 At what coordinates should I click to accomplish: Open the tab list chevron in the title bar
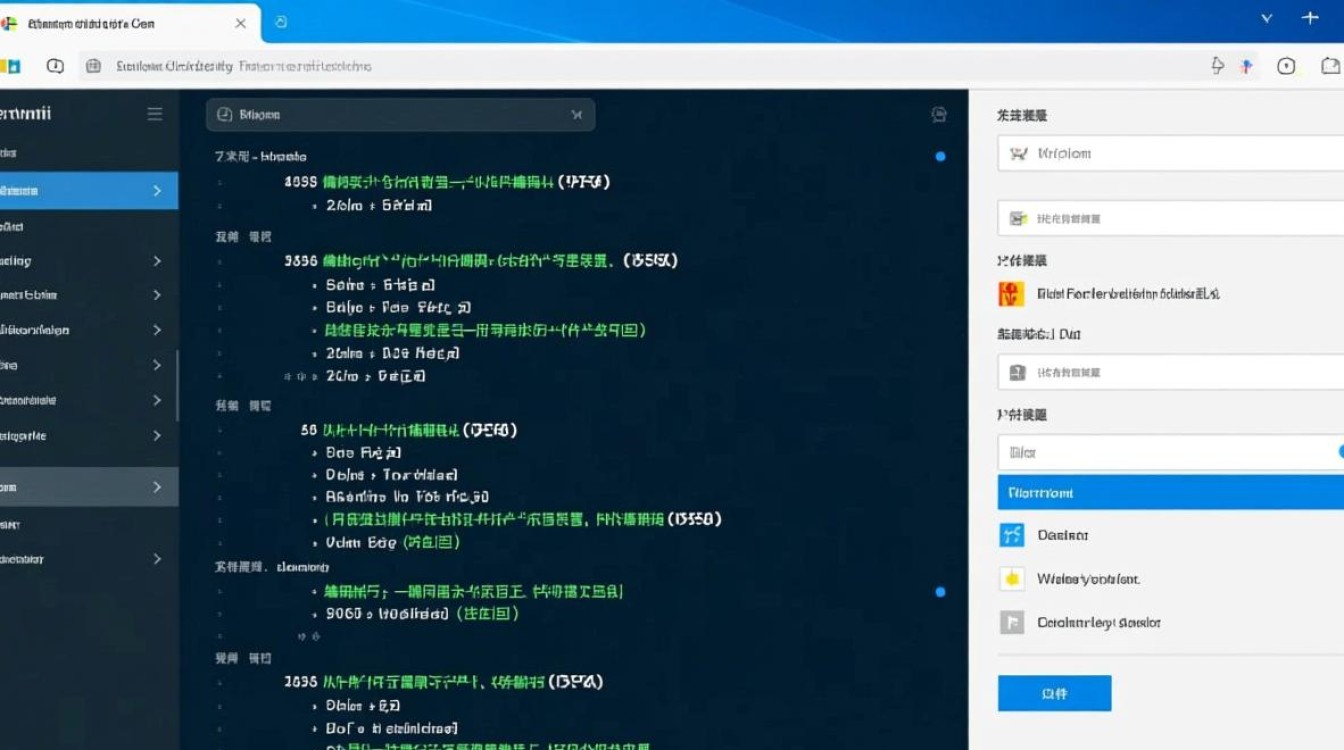pyautogui.click(x=1267, y=18)
